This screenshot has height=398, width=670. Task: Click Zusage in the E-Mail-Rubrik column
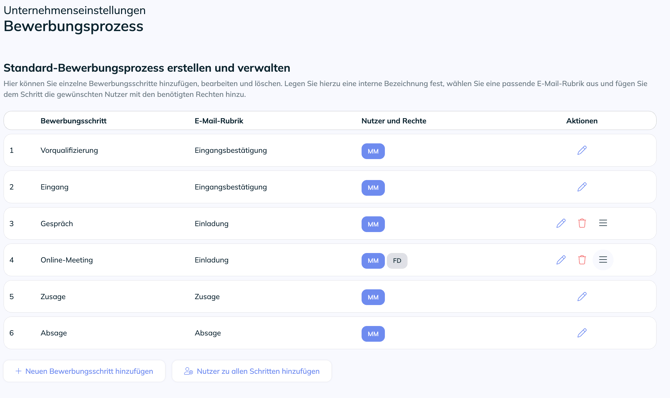[x=207, y=297]
